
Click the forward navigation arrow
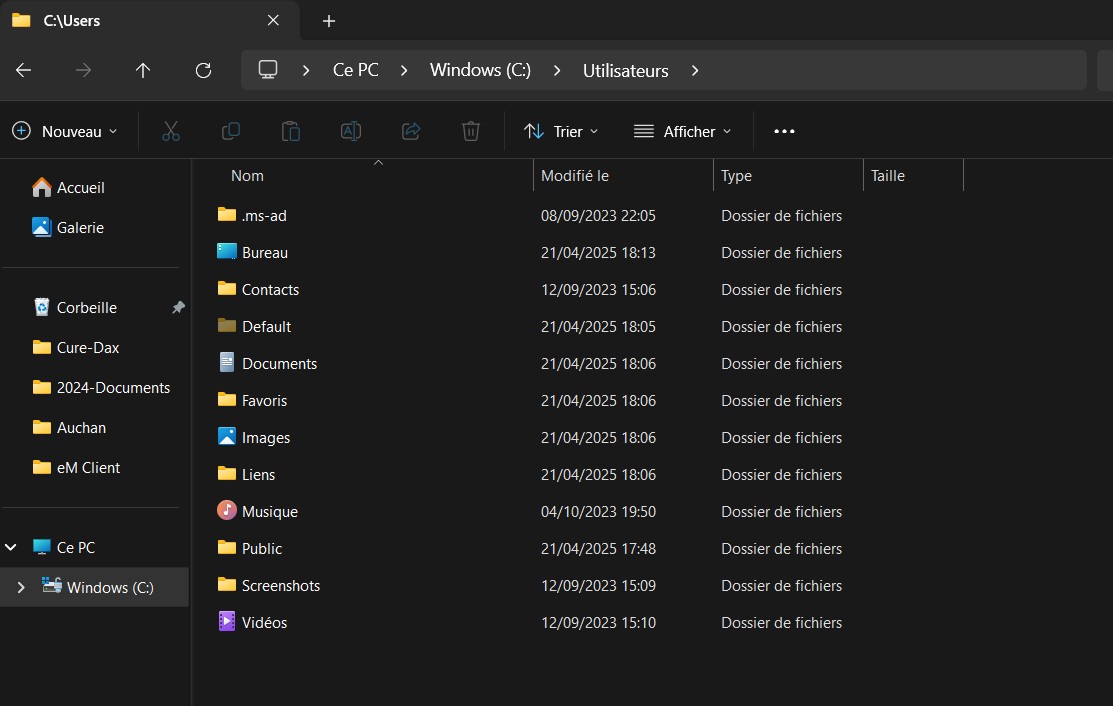pos(83,70)
